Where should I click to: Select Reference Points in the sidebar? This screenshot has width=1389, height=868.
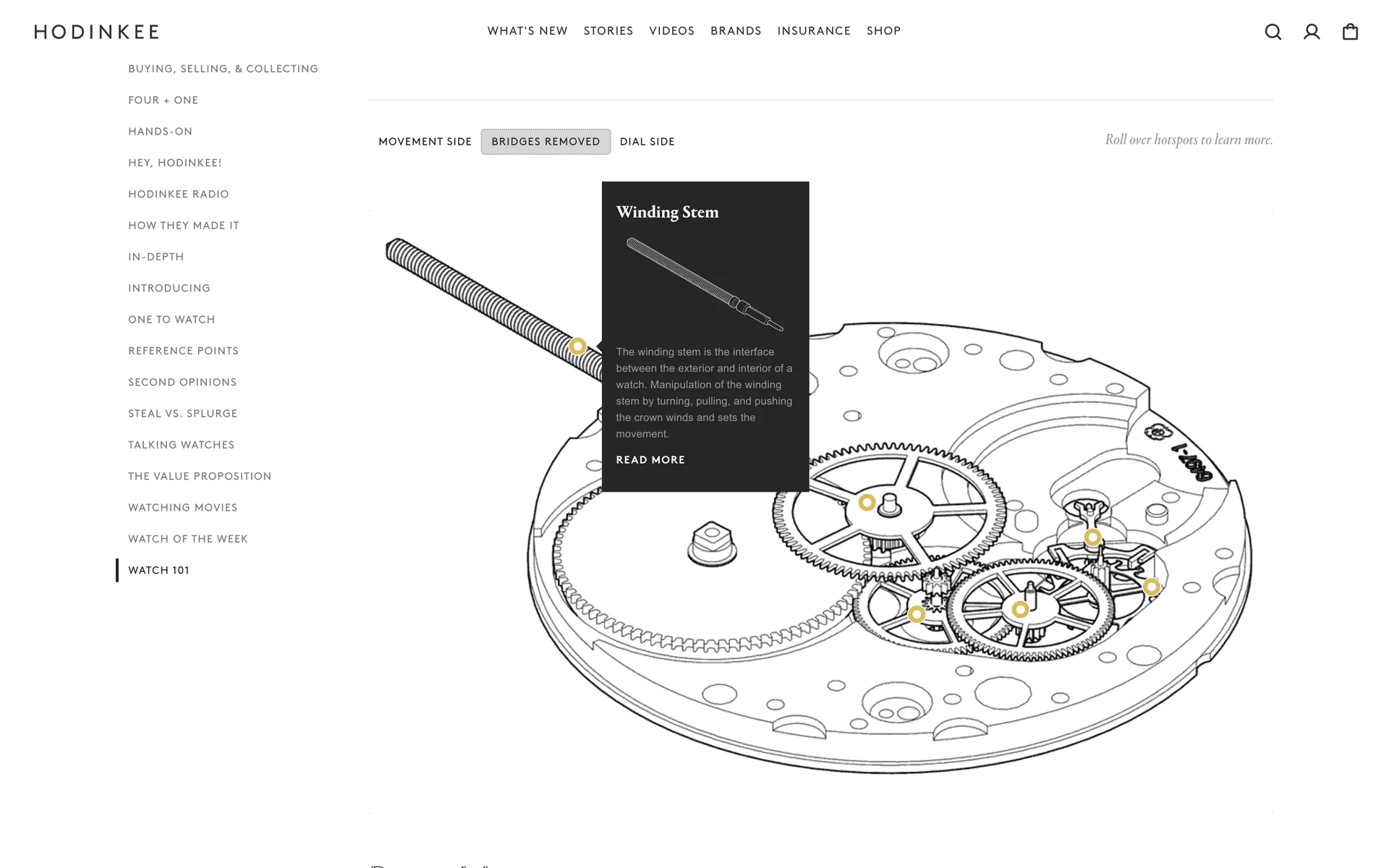coord(183,351)
